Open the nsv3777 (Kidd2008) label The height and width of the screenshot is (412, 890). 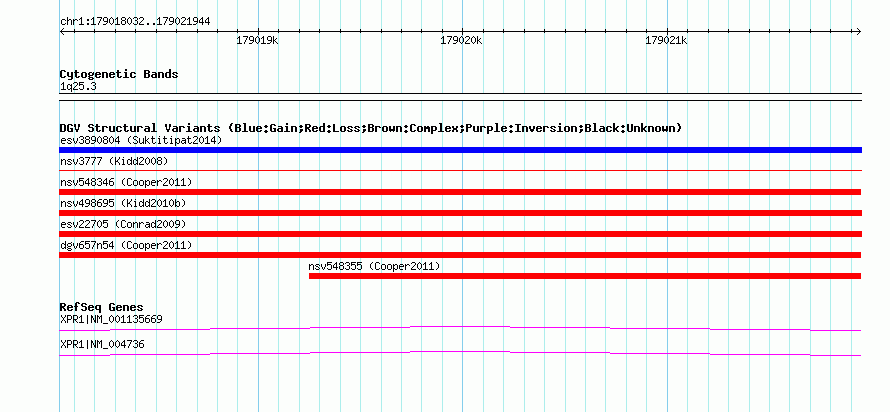click(x=114, y=161)
